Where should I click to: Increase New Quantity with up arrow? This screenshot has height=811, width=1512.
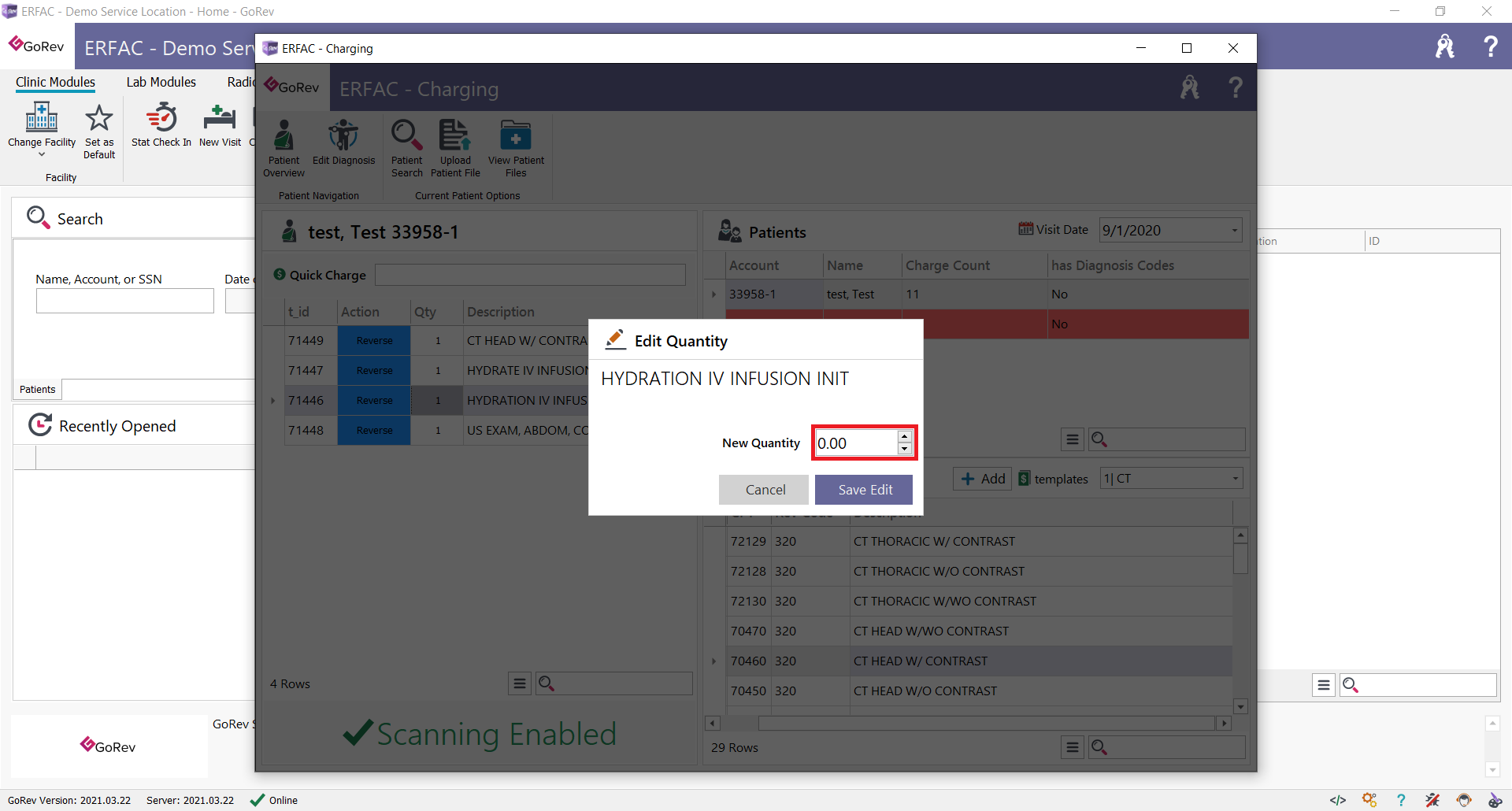[904, 437]
